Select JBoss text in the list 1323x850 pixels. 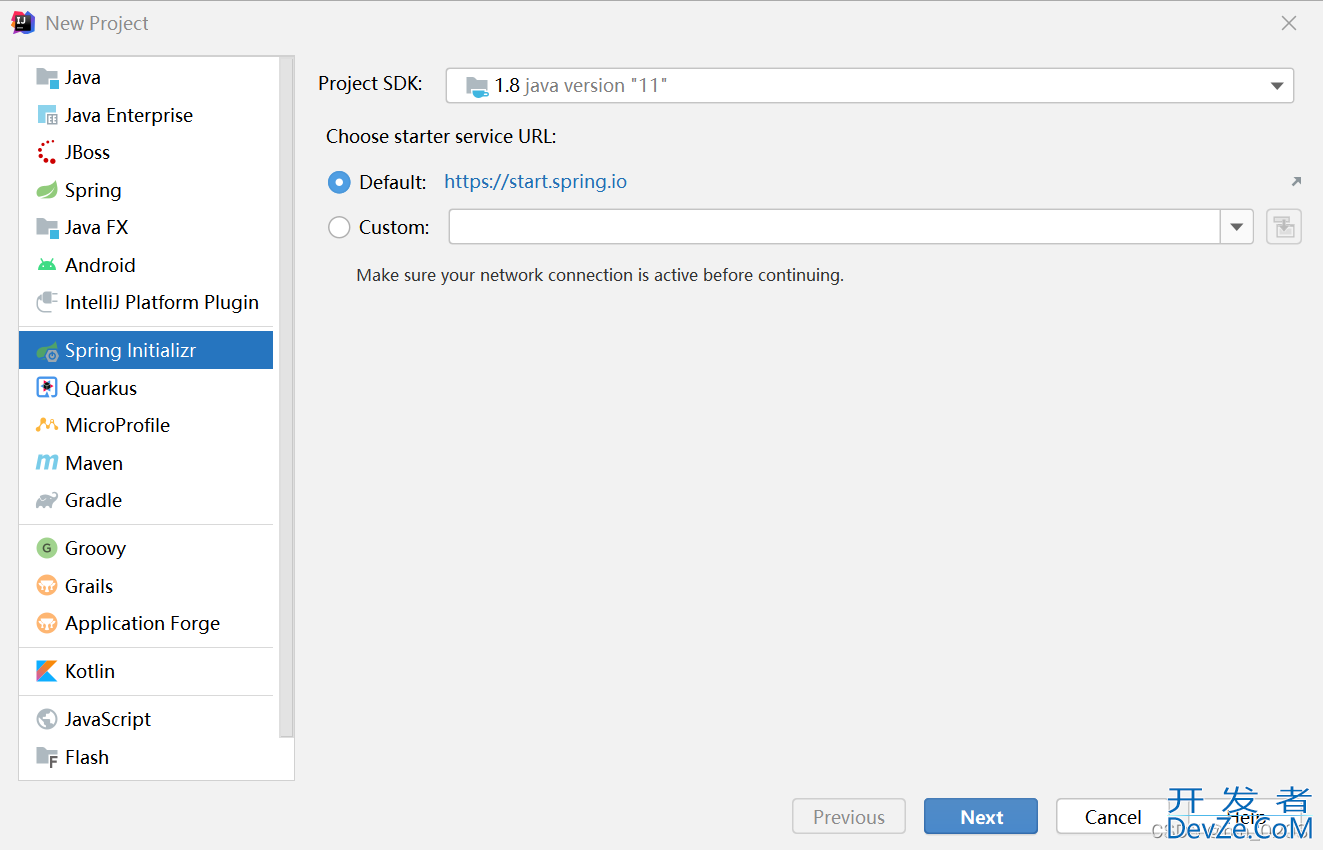click(88, 152)
